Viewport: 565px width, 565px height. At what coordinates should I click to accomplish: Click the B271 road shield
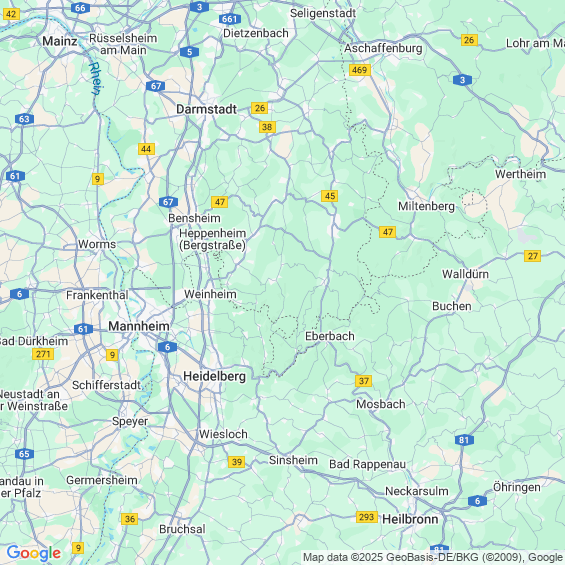point(43,354)
